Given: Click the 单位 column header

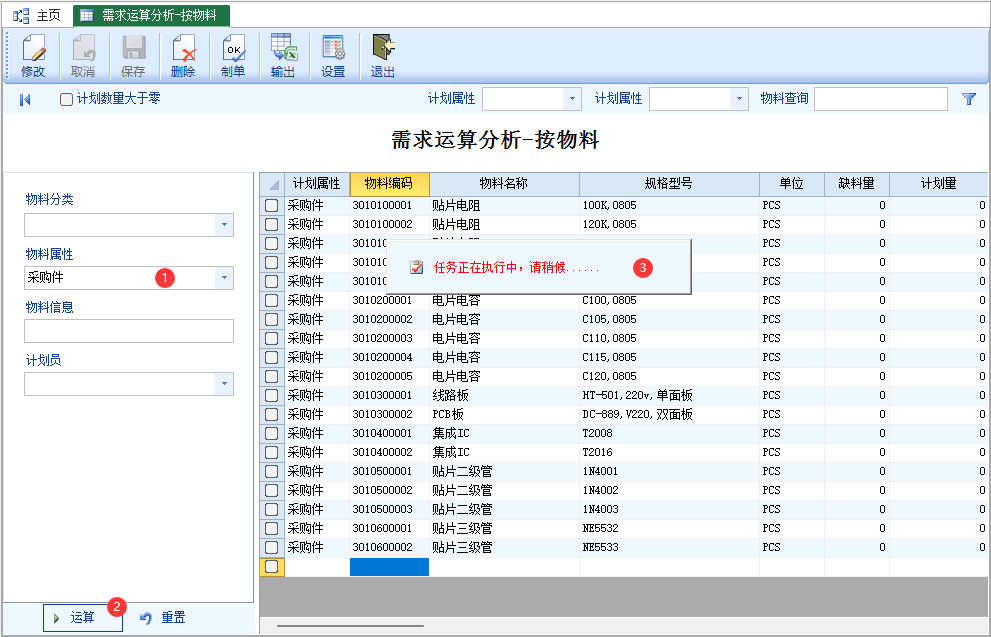Looking at the screenshot, I should [x=792, y=184].
